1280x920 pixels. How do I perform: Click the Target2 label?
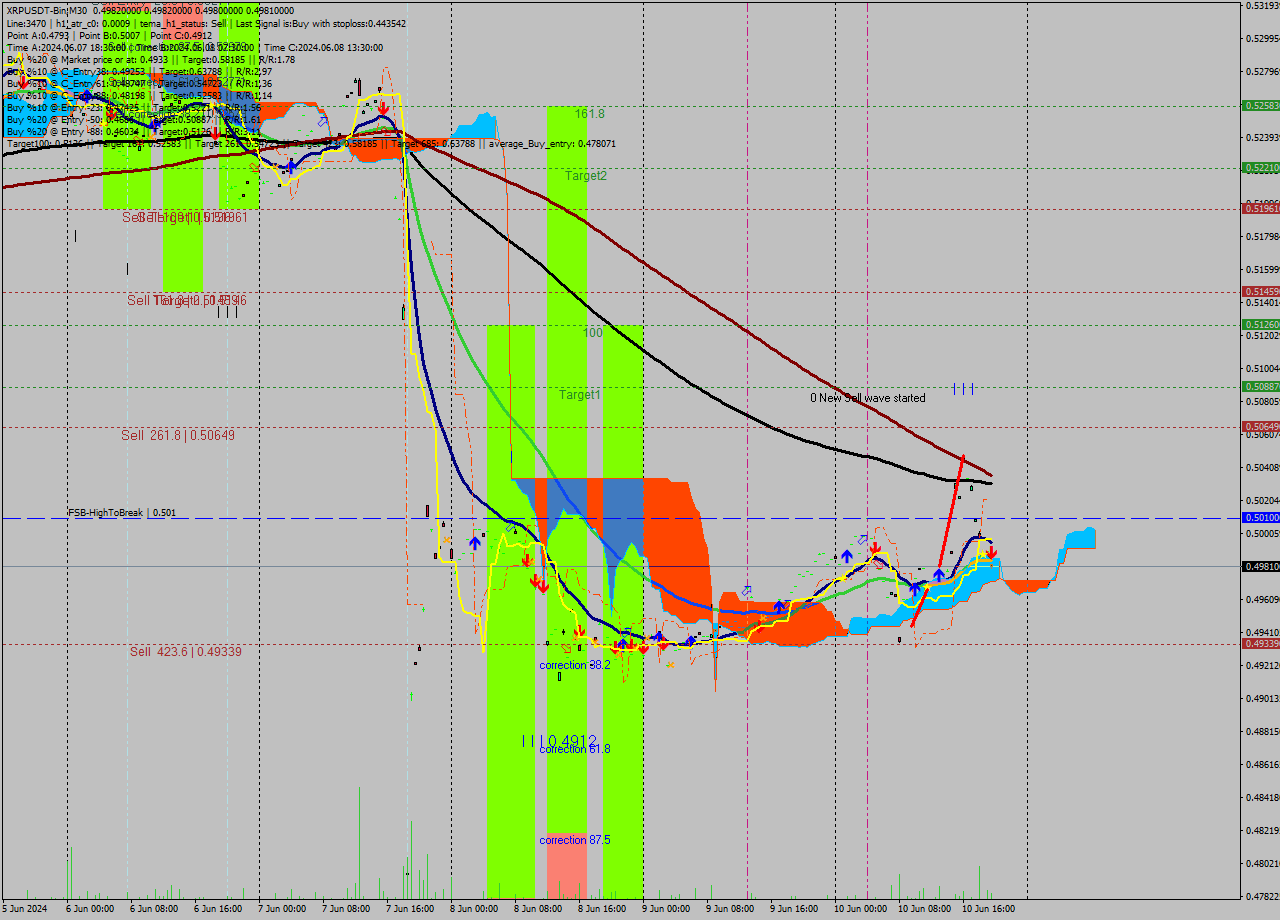(x=586, y=175)
